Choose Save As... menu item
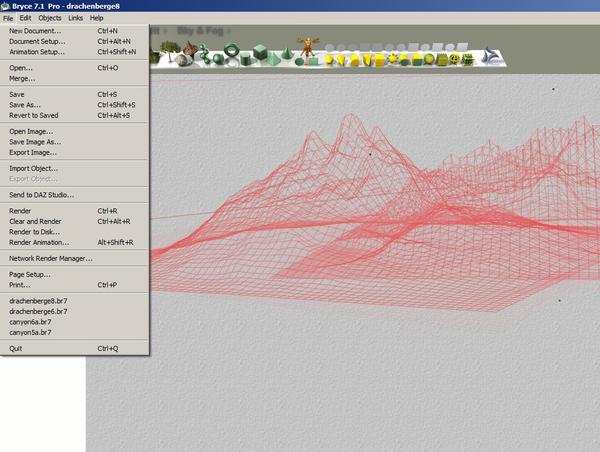 [74, 105]
